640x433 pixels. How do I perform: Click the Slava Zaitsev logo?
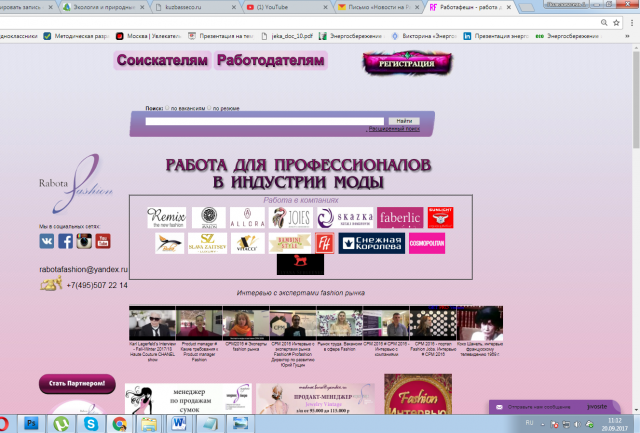pos(207,243)
